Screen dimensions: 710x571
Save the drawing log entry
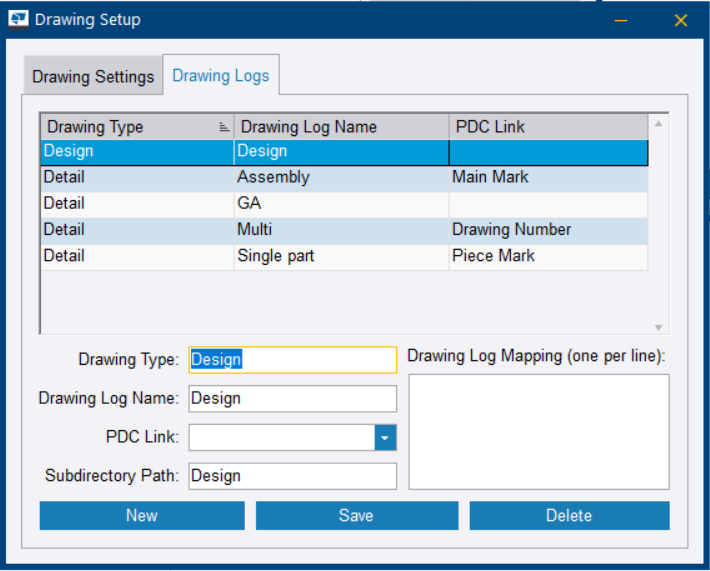pos(356,516)
